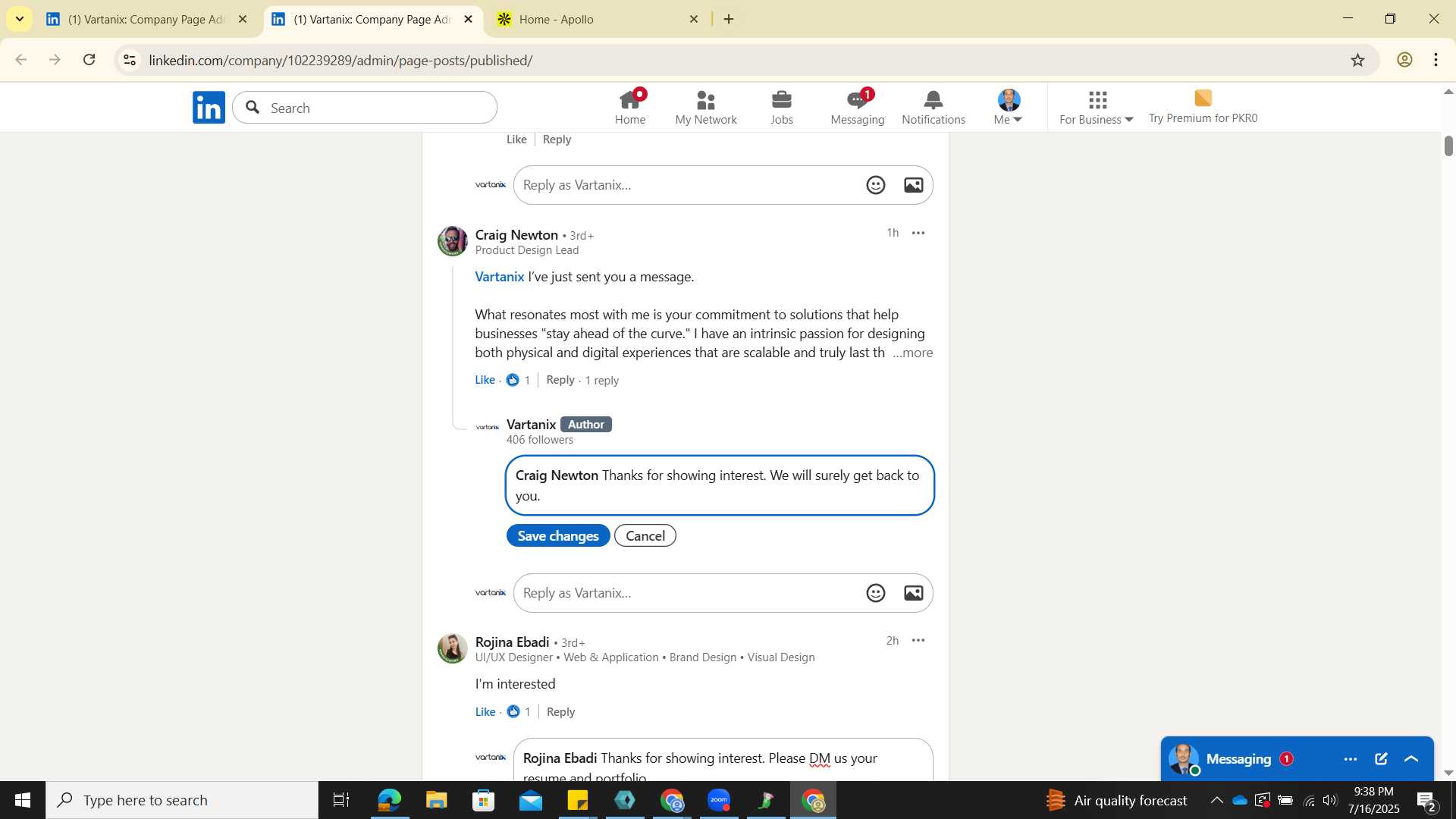This screenshot has height=819, width=1456.
Task: Click Windows taskbar search box
Action: click(182, 800)
